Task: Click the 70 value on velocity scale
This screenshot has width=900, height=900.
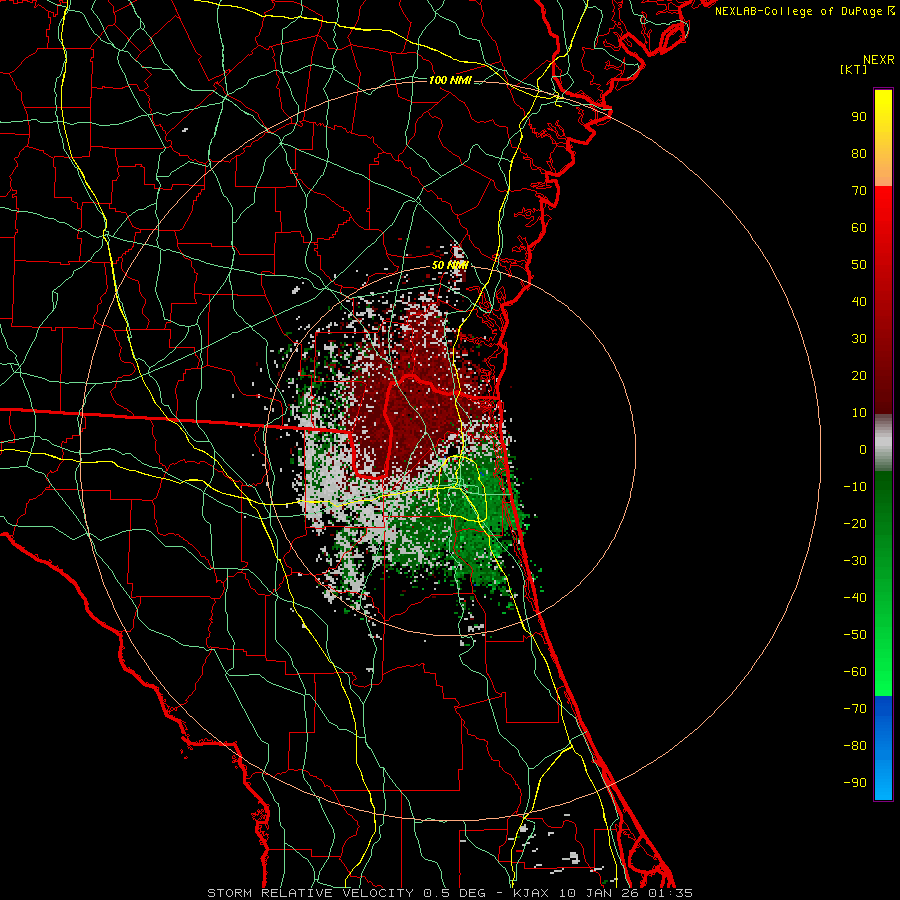Action: [x=859, y=191]
